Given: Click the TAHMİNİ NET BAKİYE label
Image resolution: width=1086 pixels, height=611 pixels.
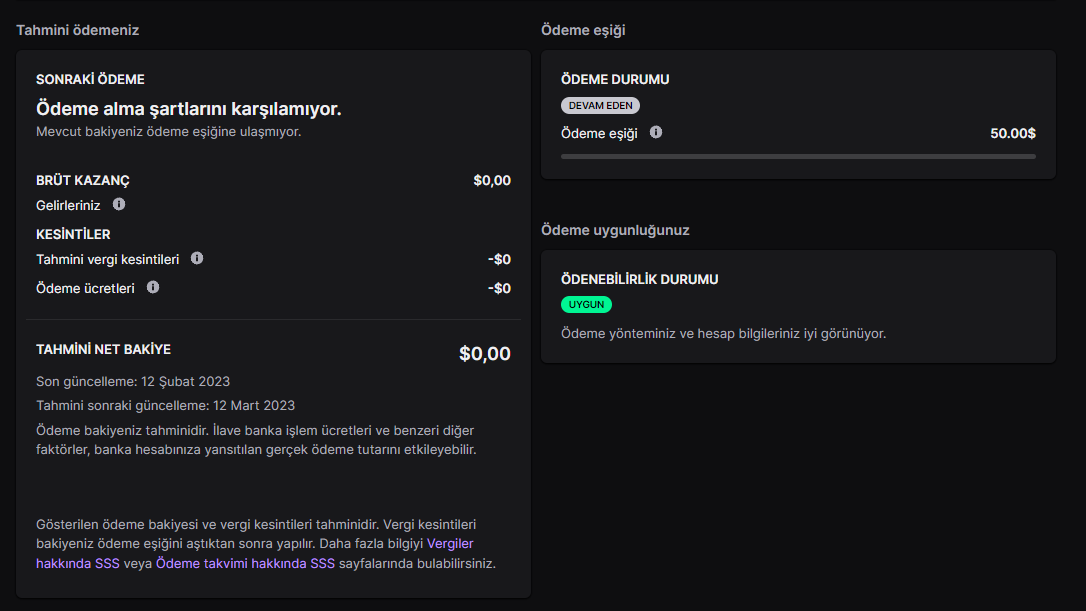Looking at the screenshot, I should (x=103, y=349).
